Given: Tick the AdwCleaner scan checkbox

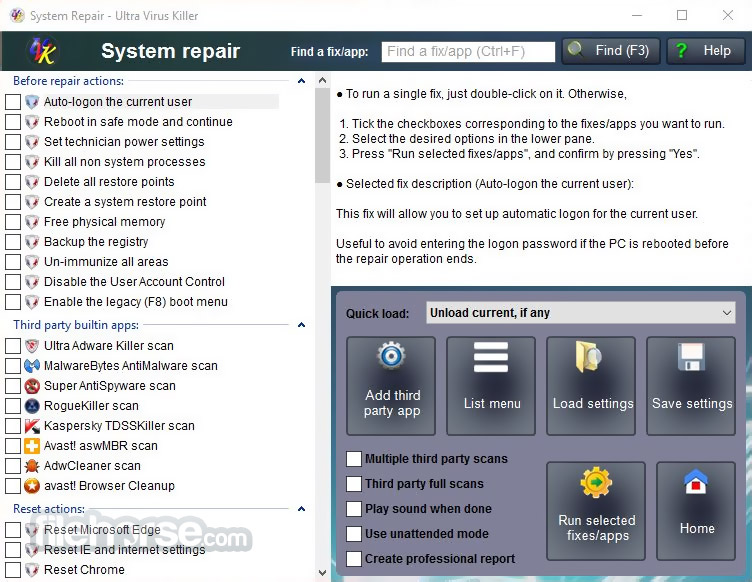Looking at the screenshot, I should 13,466.
